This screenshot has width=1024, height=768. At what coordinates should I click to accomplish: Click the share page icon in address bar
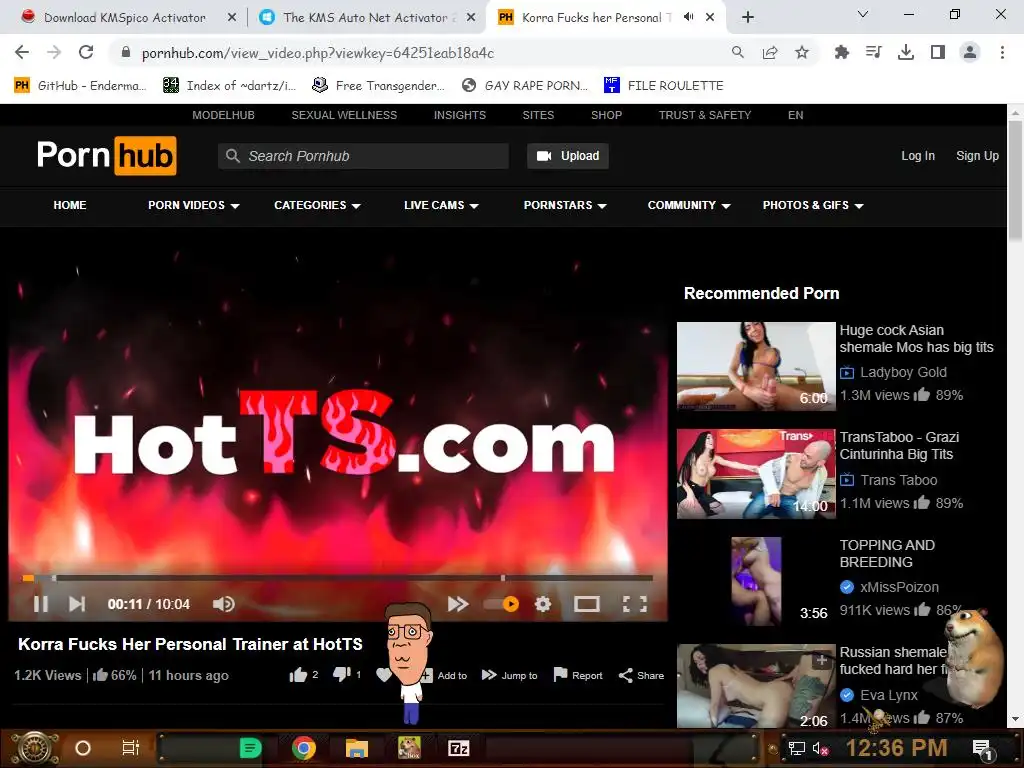click(x=770, y=52)
